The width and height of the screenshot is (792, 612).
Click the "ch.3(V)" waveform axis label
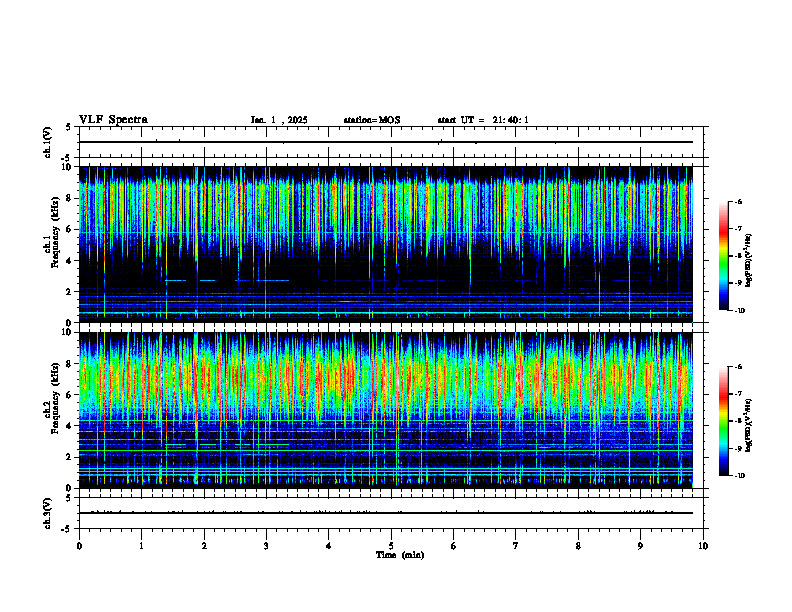pyautogui.click(x=48, y=513)
